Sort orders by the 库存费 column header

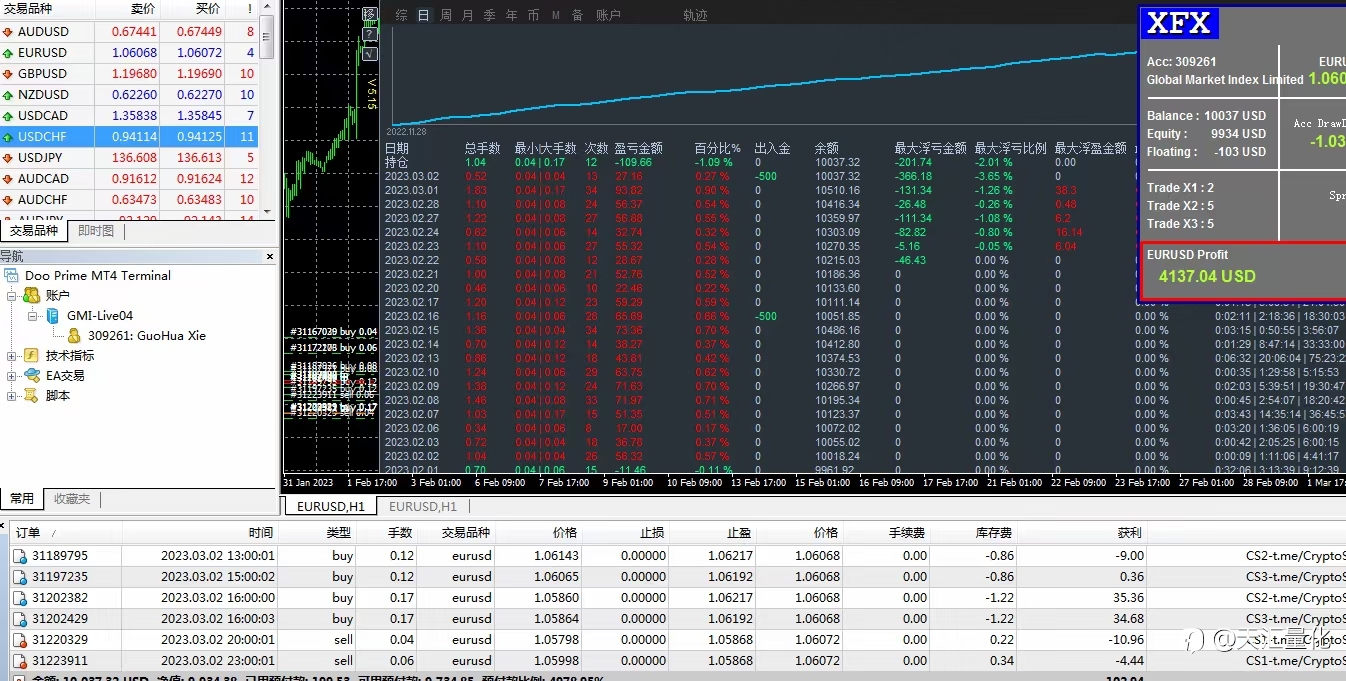point(975,533)
